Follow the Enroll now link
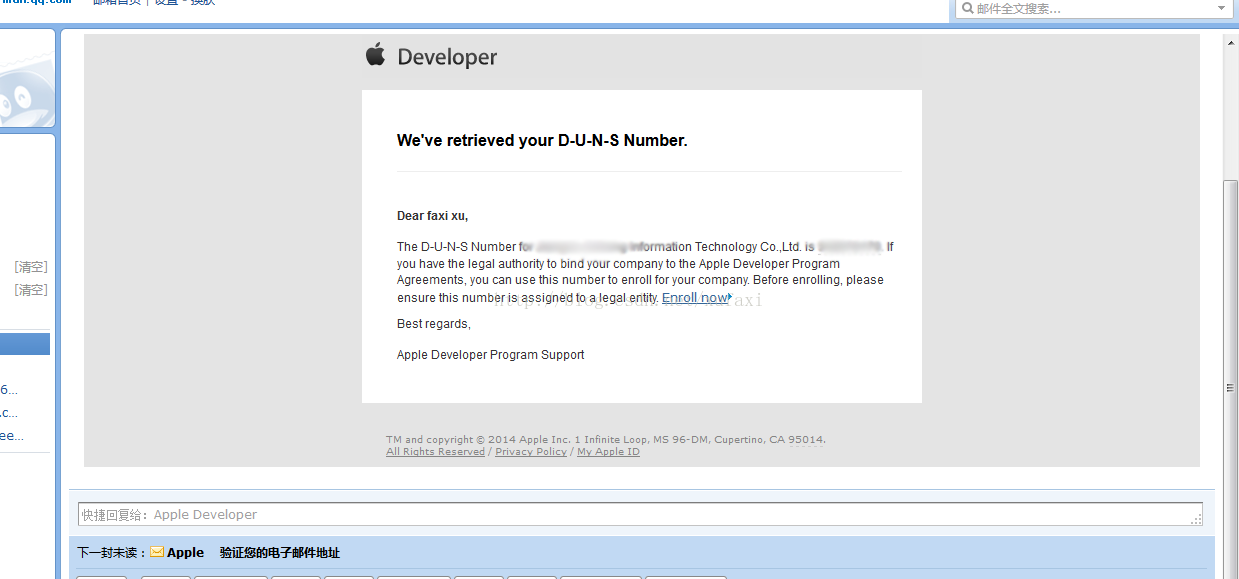 [x=696, y=298]
